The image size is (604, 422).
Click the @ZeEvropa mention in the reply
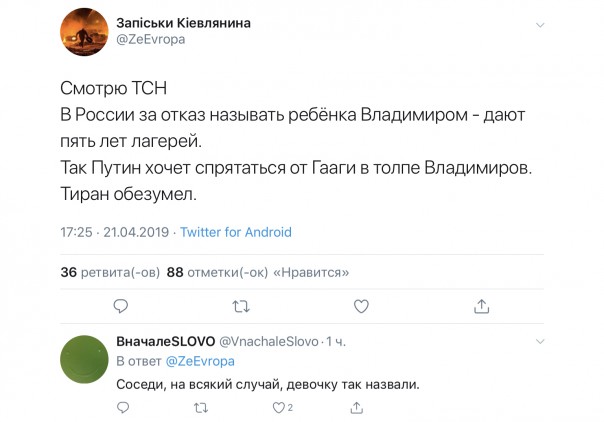pos(200,361)
